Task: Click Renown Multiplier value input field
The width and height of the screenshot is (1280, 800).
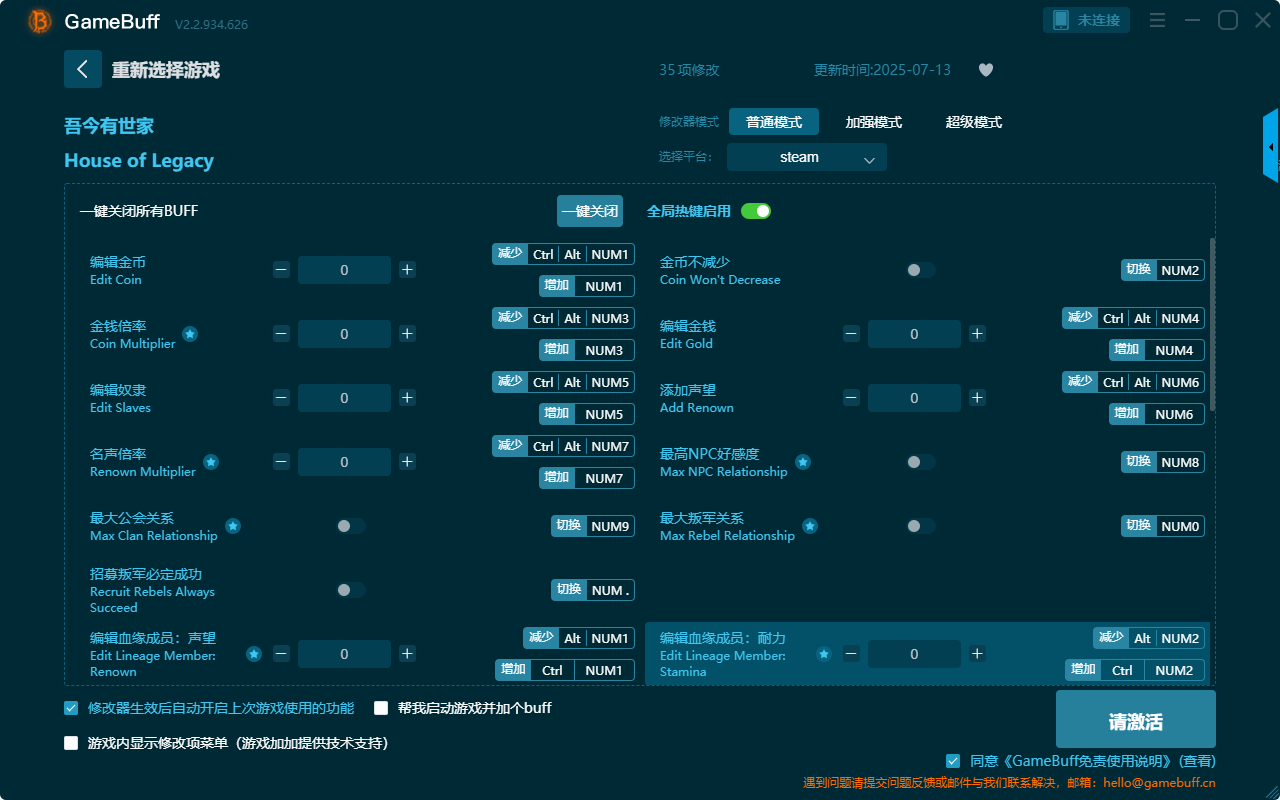Action: pyautogui.click(x=344, y=462)
